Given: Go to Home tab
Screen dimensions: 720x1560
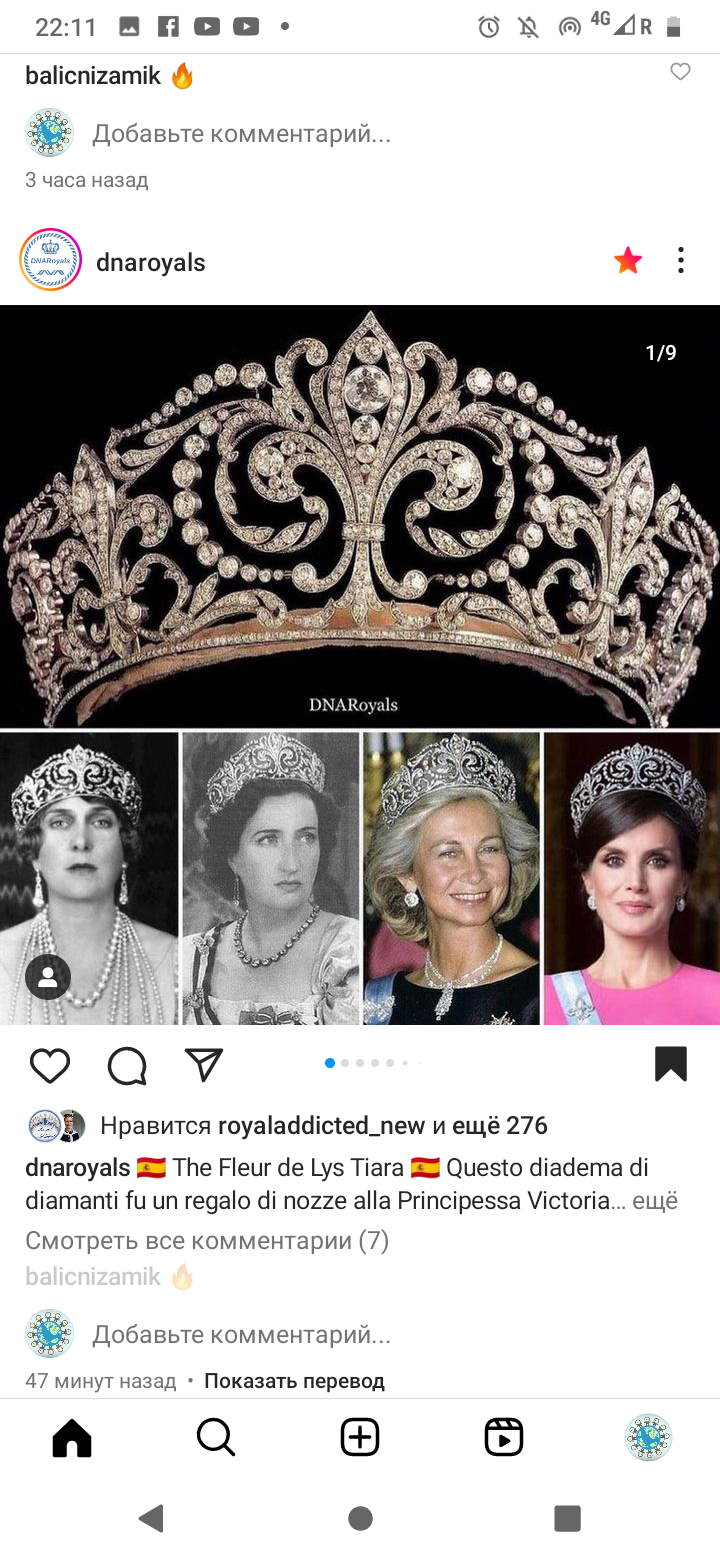Looking at the screenshot, I should click(x=72, y=1438).
